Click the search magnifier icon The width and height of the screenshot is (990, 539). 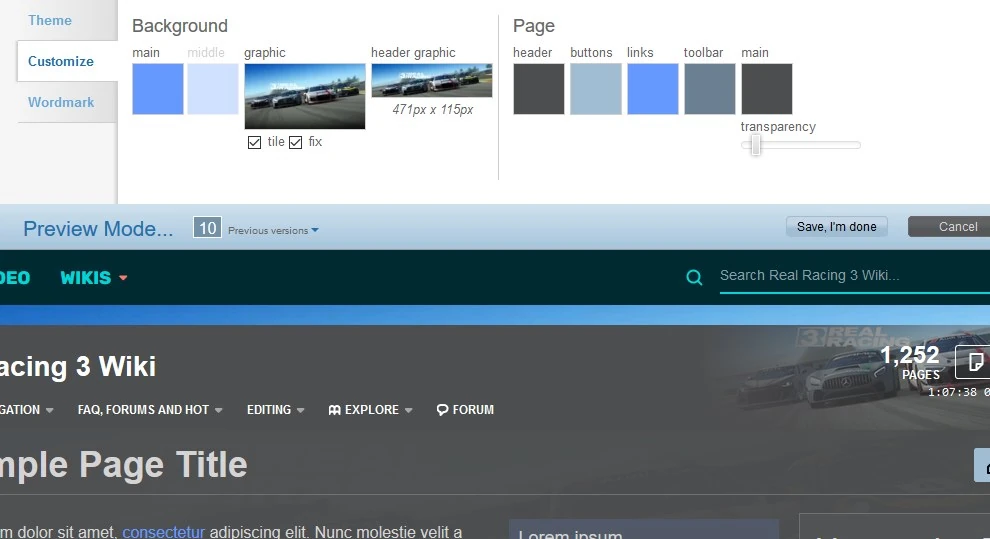694,277
